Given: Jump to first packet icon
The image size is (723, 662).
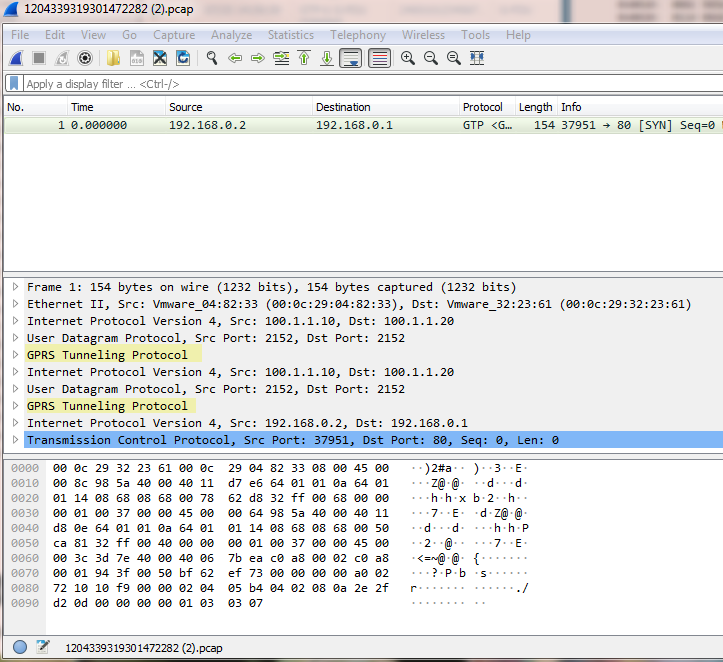Looking at the screenshot, I should (x=304, y=59).
